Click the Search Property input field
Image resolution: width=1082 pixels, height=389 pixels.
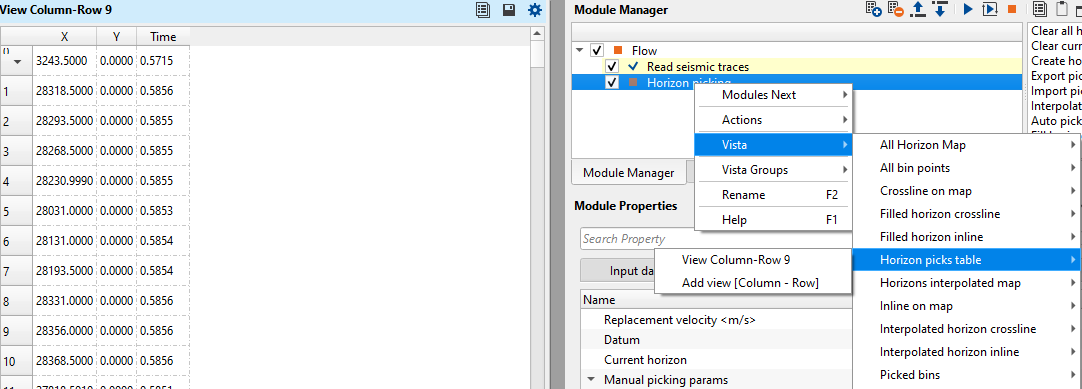coord(716,239)
